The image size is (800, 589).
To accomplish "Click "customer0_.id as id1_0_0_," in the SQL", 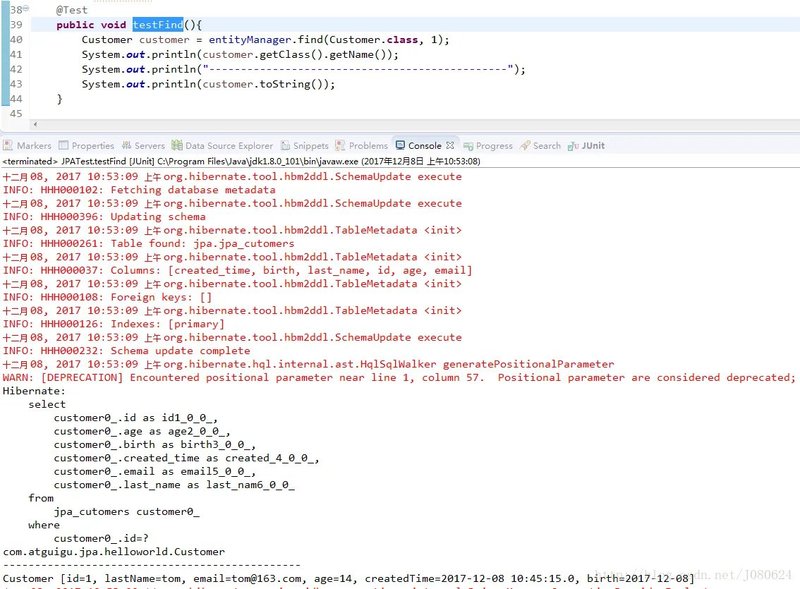I will pyautogui.click(x=136, y=418).
